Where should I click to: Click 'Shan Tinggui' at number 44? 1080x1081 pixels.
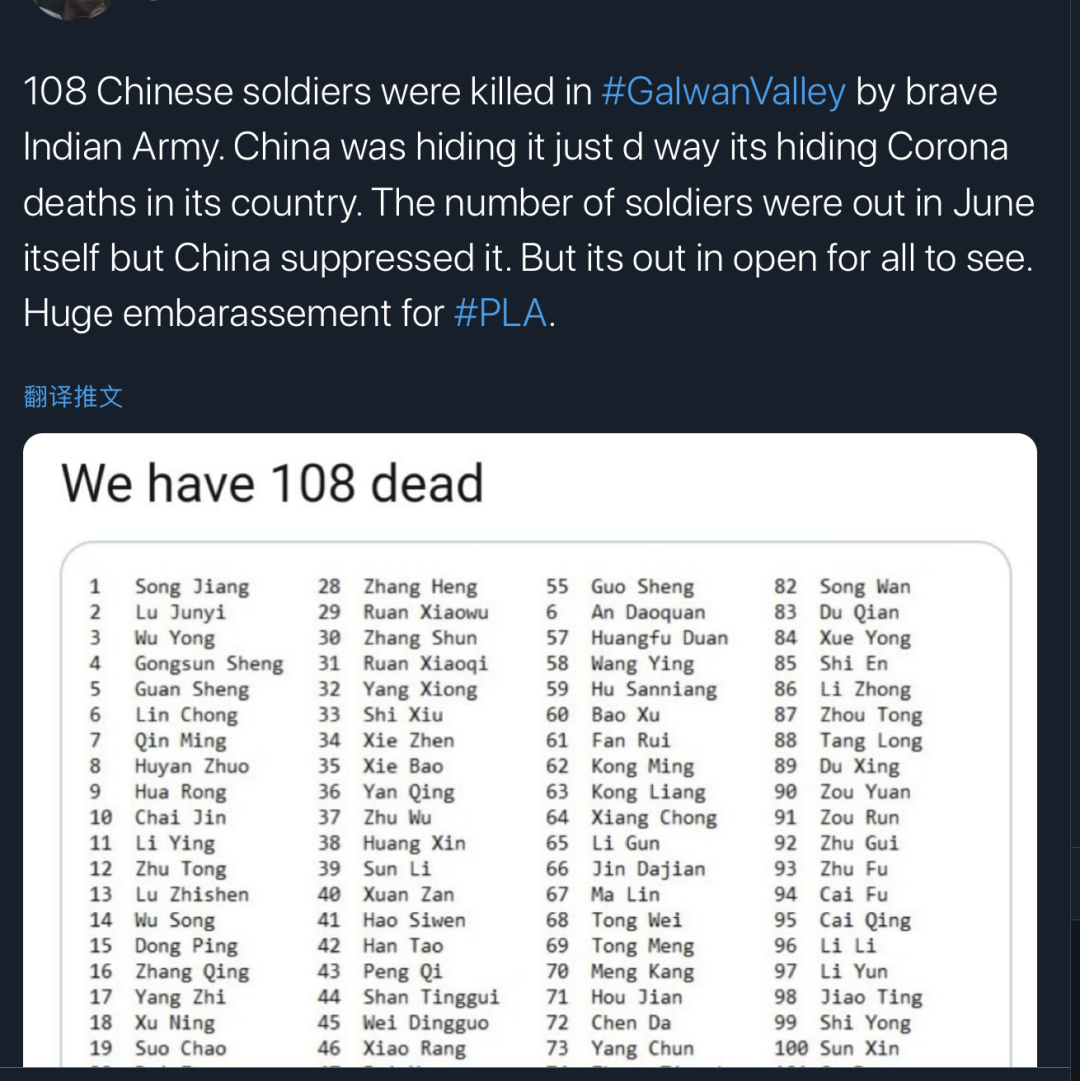click(431, 997)
